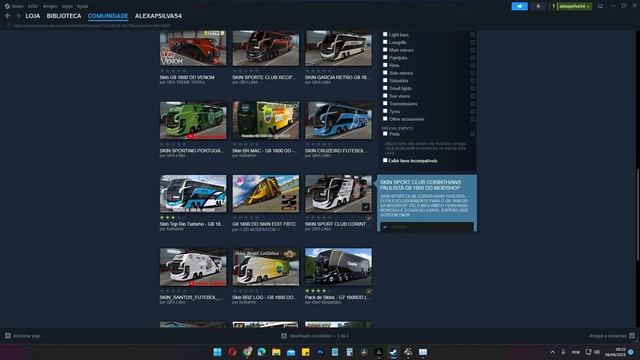Image resolution: width=640 pixels, height=360 pixels.
Task: Open Microsoft Edge from taskbar
Action: (262, 352)
